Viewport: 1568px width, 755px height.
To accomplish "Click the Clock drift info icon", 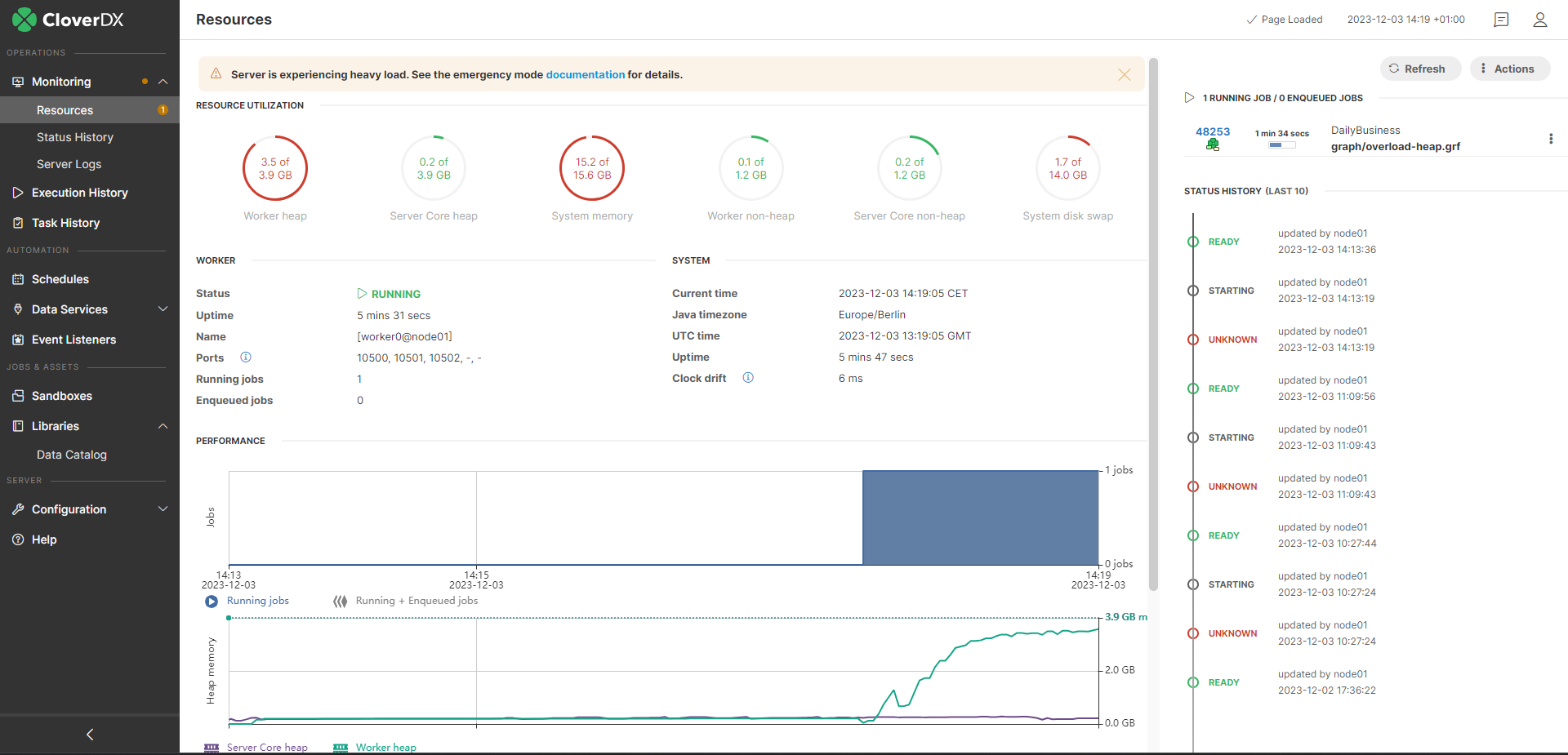I will point(748,378).
